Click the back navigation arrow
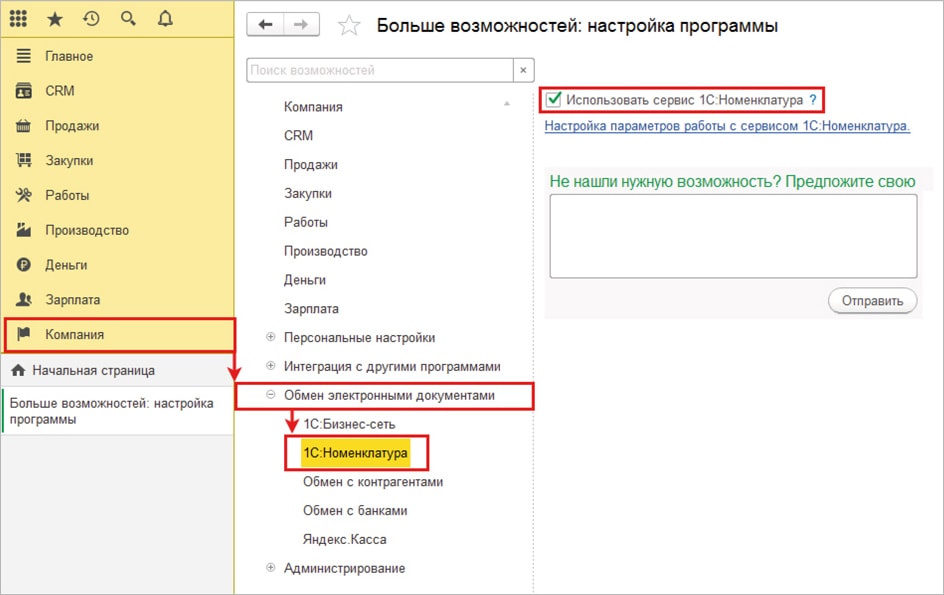 pos(265,26)
